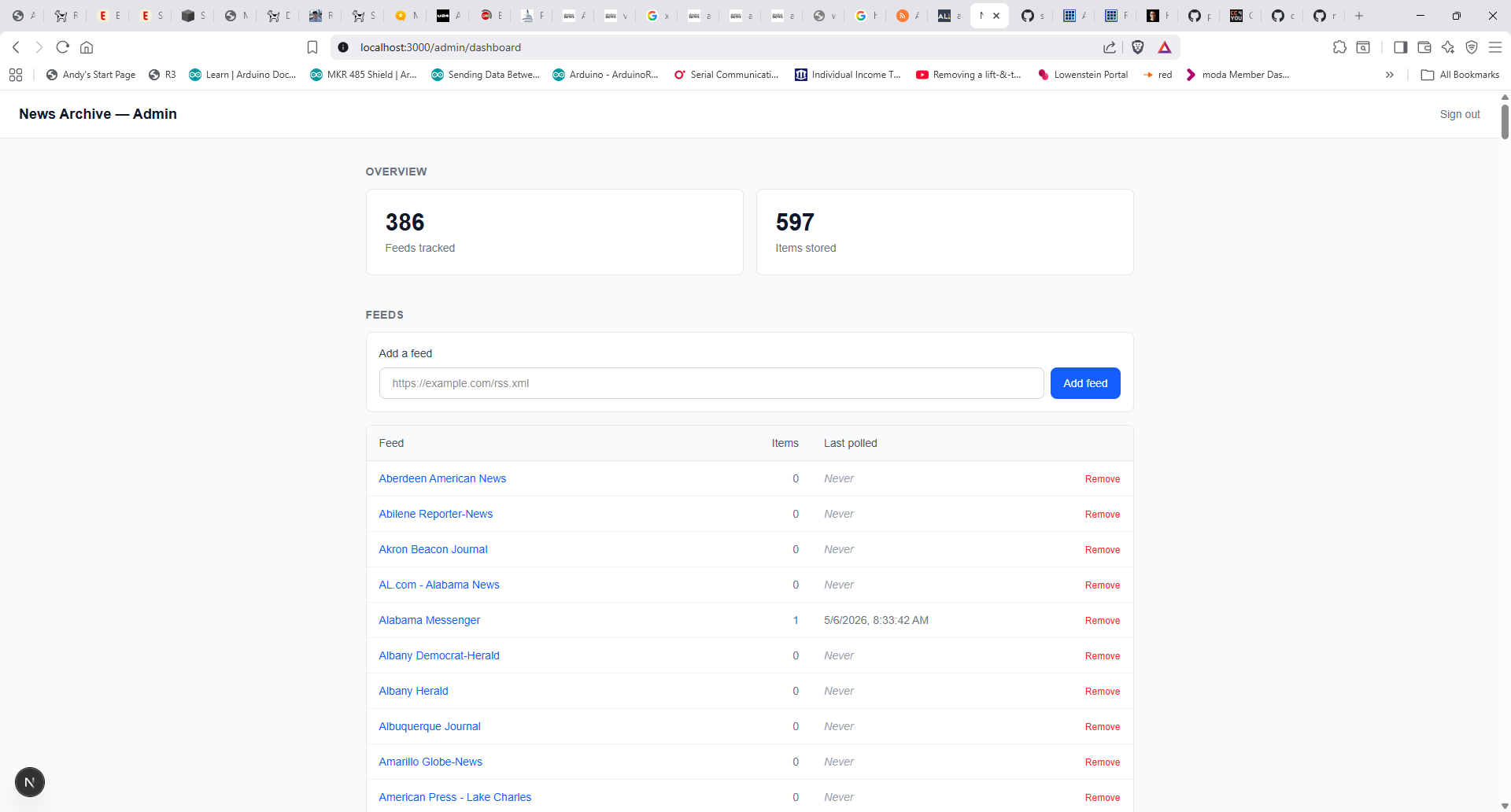Focus the feed URL input field

click(711, 383)
